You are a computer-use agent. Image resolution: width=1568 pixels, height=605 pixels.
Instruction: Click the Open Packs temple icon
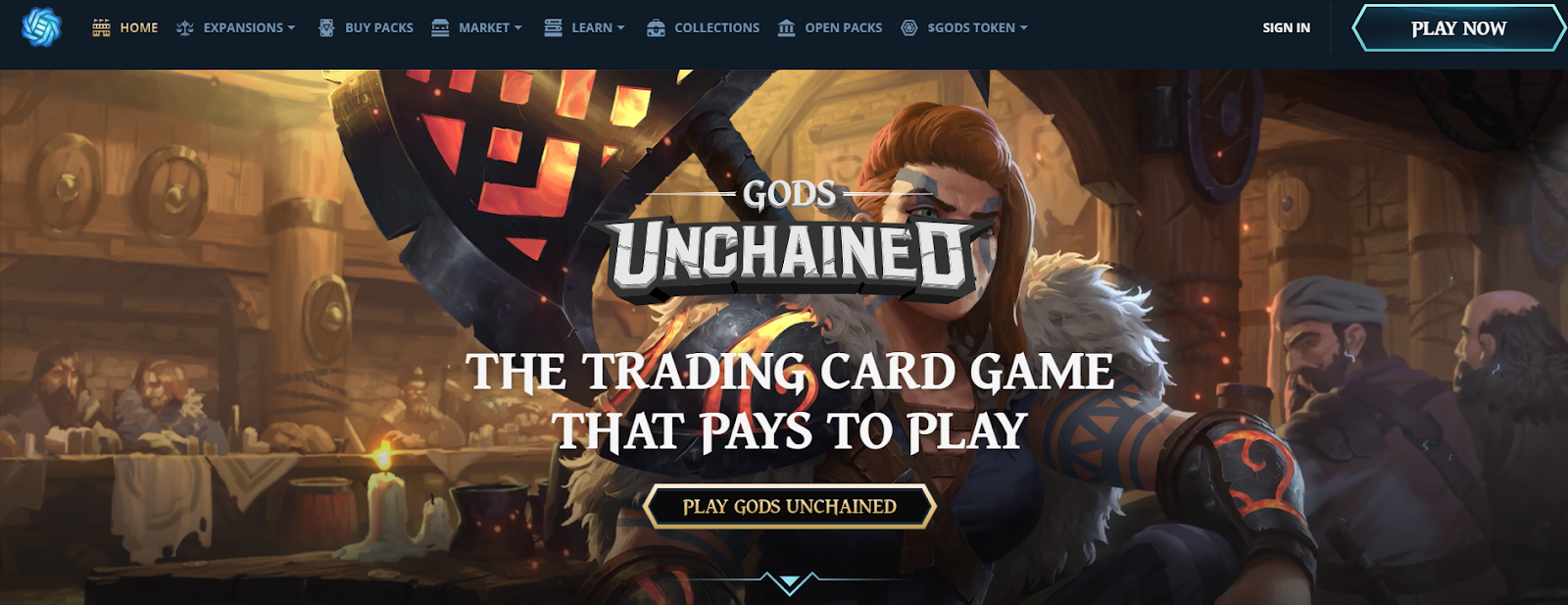[786, 27]
